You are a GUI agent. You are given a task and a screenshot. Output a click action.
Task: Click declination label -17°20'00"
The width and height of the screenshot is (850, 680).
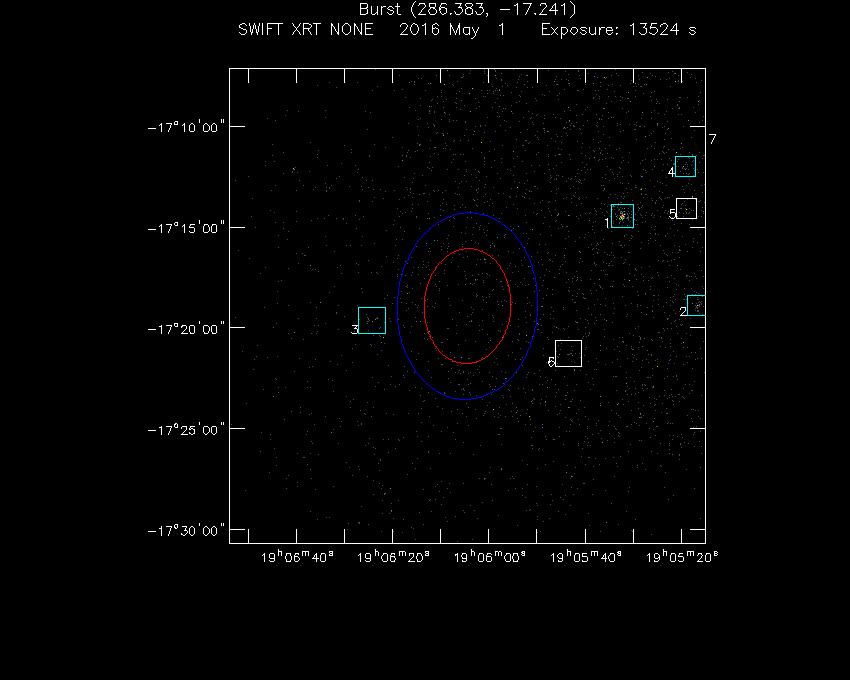pyautogui.click(x=186, y=329)
